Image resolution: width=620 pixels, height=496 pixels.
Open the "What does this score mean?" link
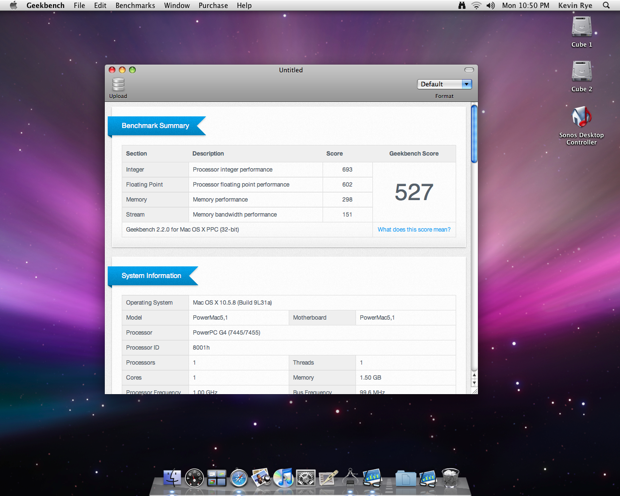coord(414,229)
